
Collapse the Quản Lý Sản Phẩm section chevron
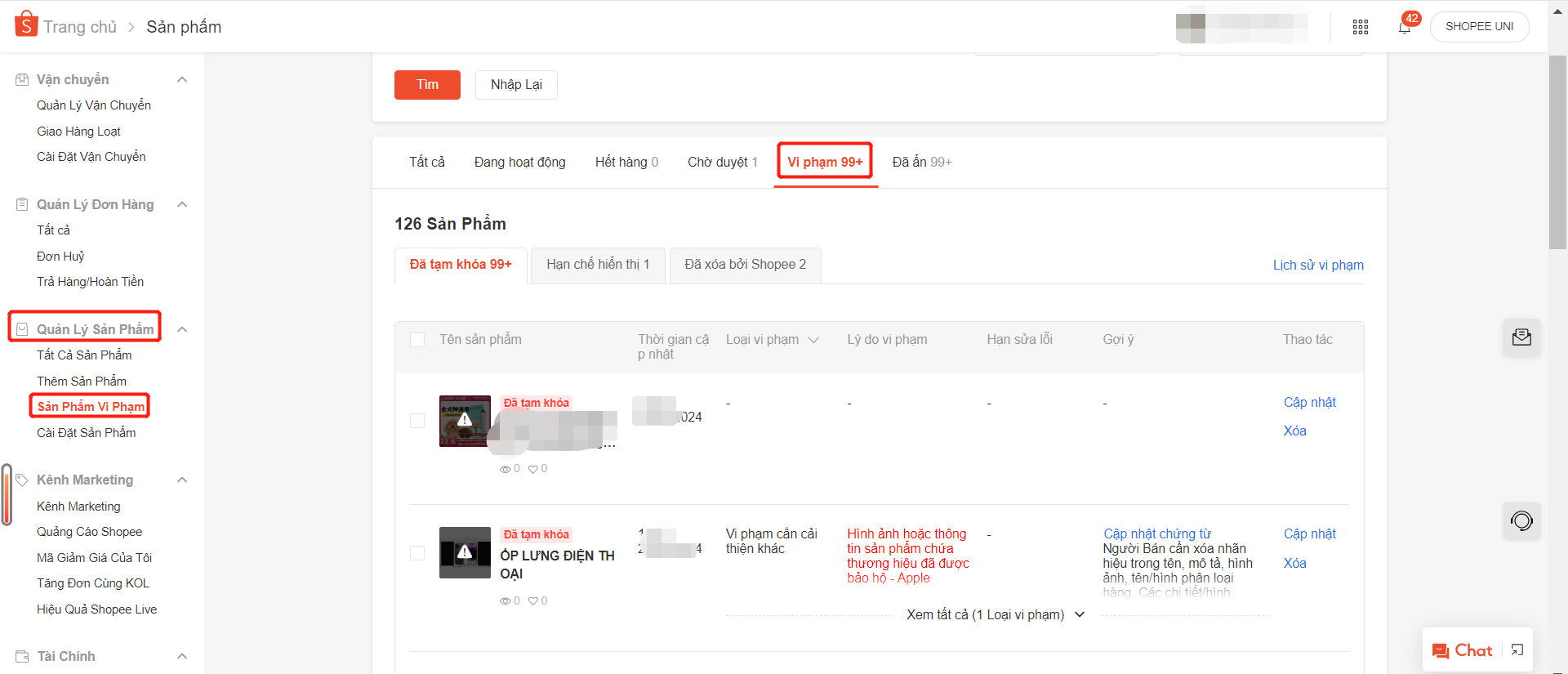tap(182, 329)
